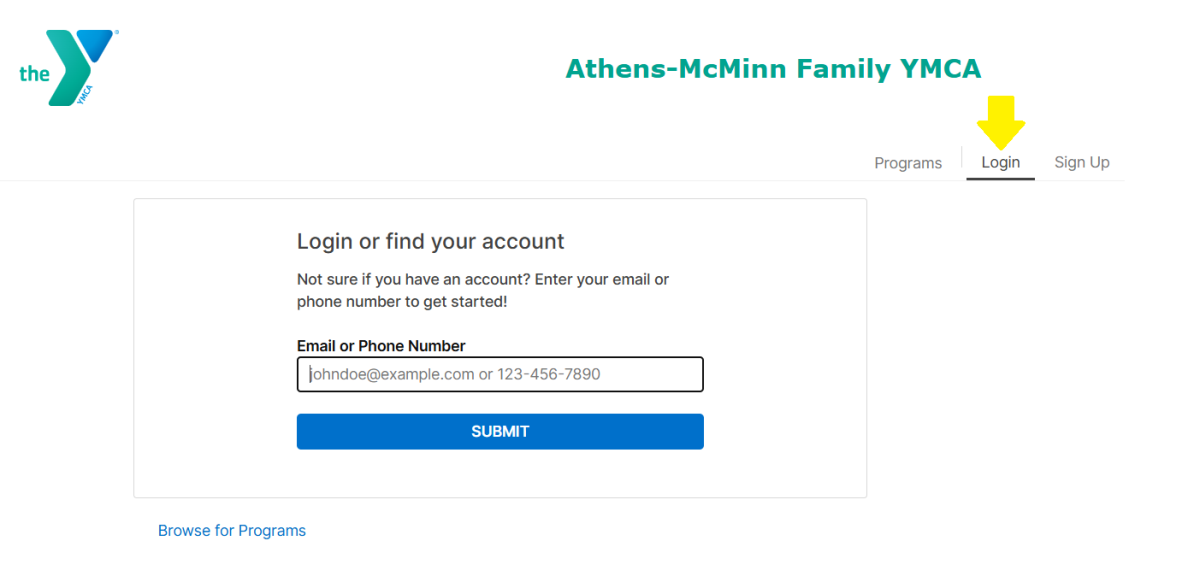Click the "Login or find your account" heading
1200x588 pixels.
(430, 241)
